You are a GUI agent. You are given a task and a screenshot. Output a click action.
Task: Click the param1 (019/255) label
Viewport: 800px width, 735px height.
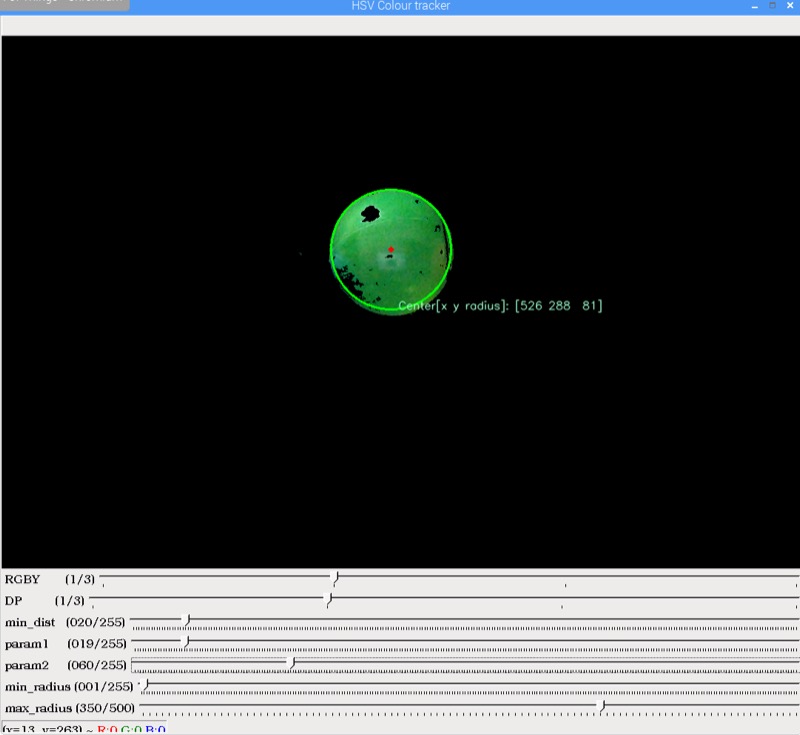(x=65, y=643)
